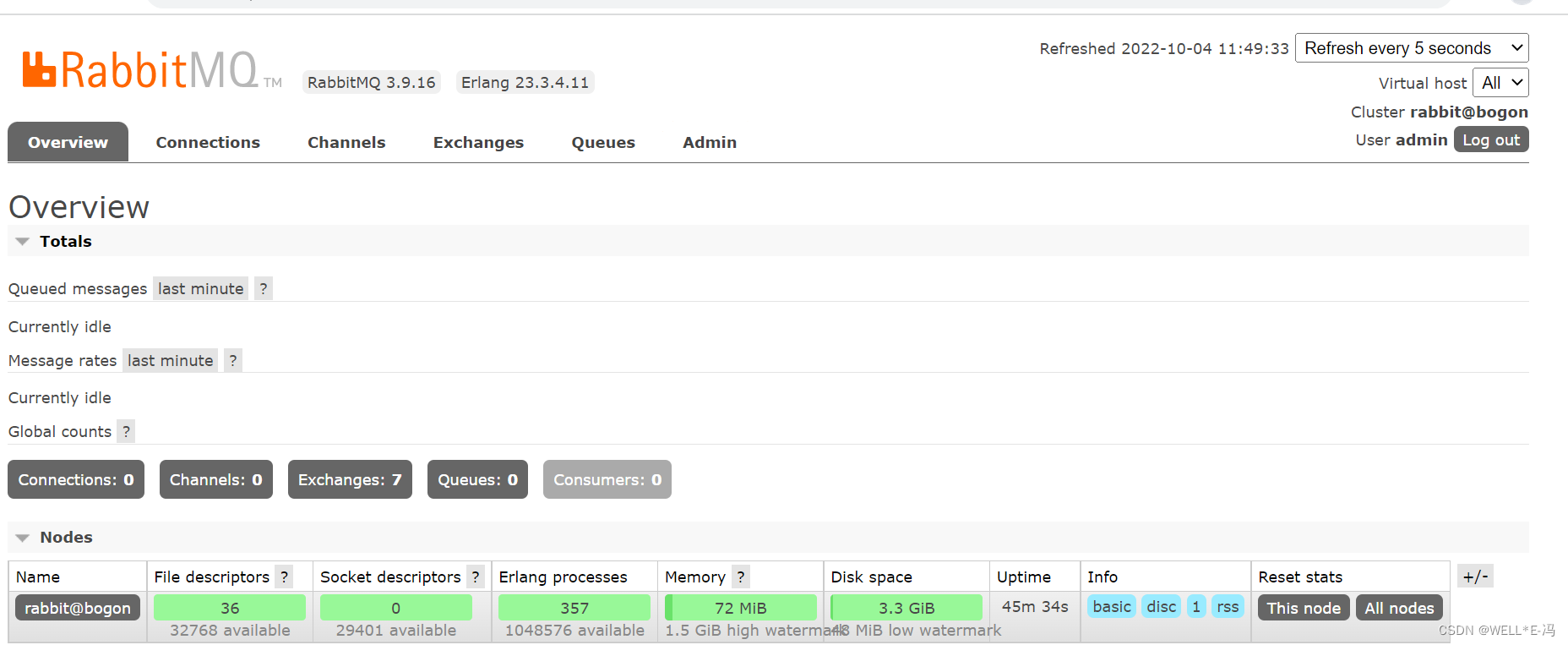
Task: Click Connections: 0 count button
Action: 76,480
